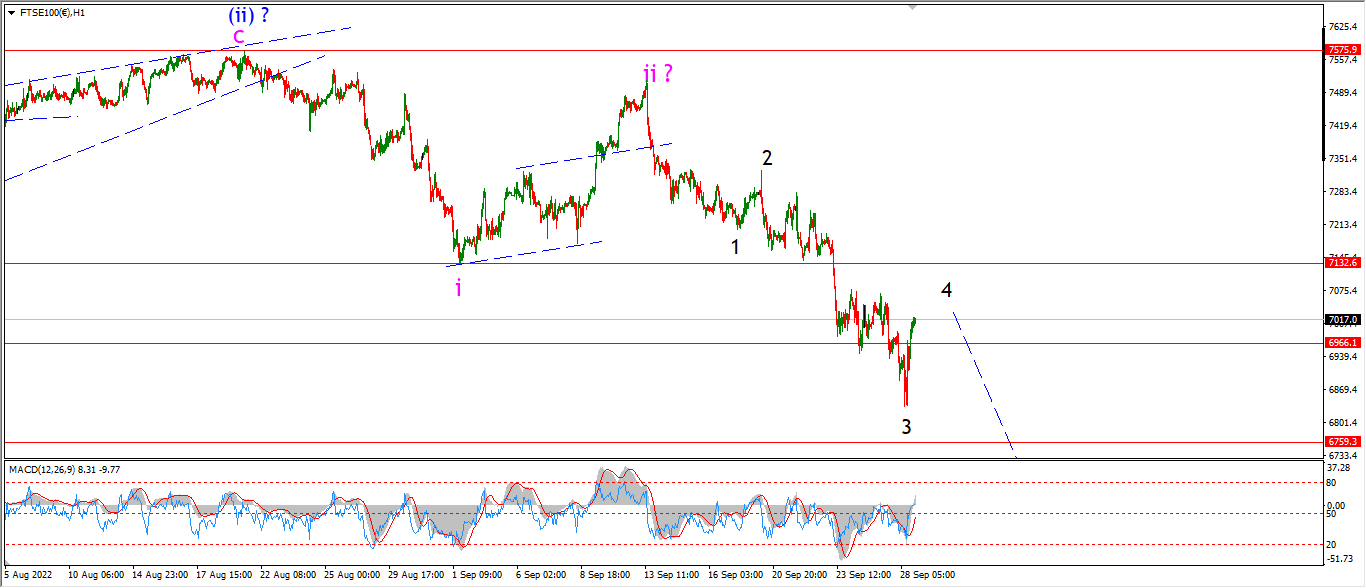
Task: Click the 6966.1 red price tag
Action: pos(1342,342)
